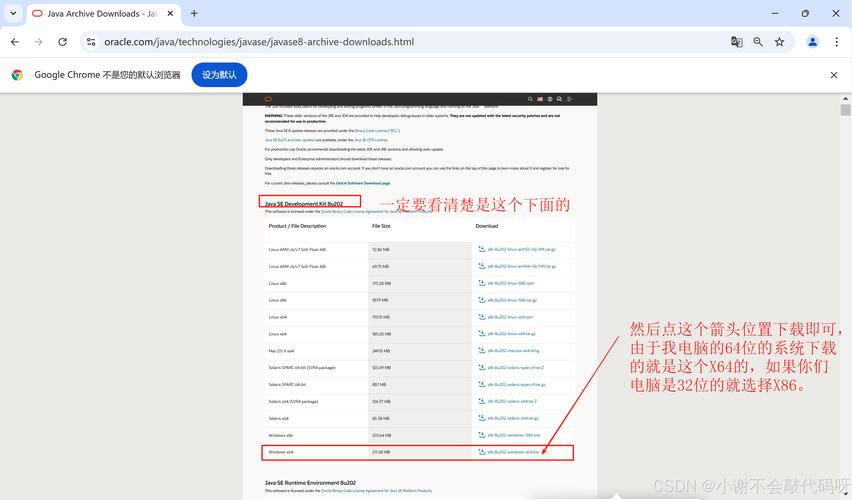Image resolution: width=852 pixels, height=500 pixels.
Task: Click download icon for linux-arm64-vfp-hflt.tar.gz
Action: point(481,266)
